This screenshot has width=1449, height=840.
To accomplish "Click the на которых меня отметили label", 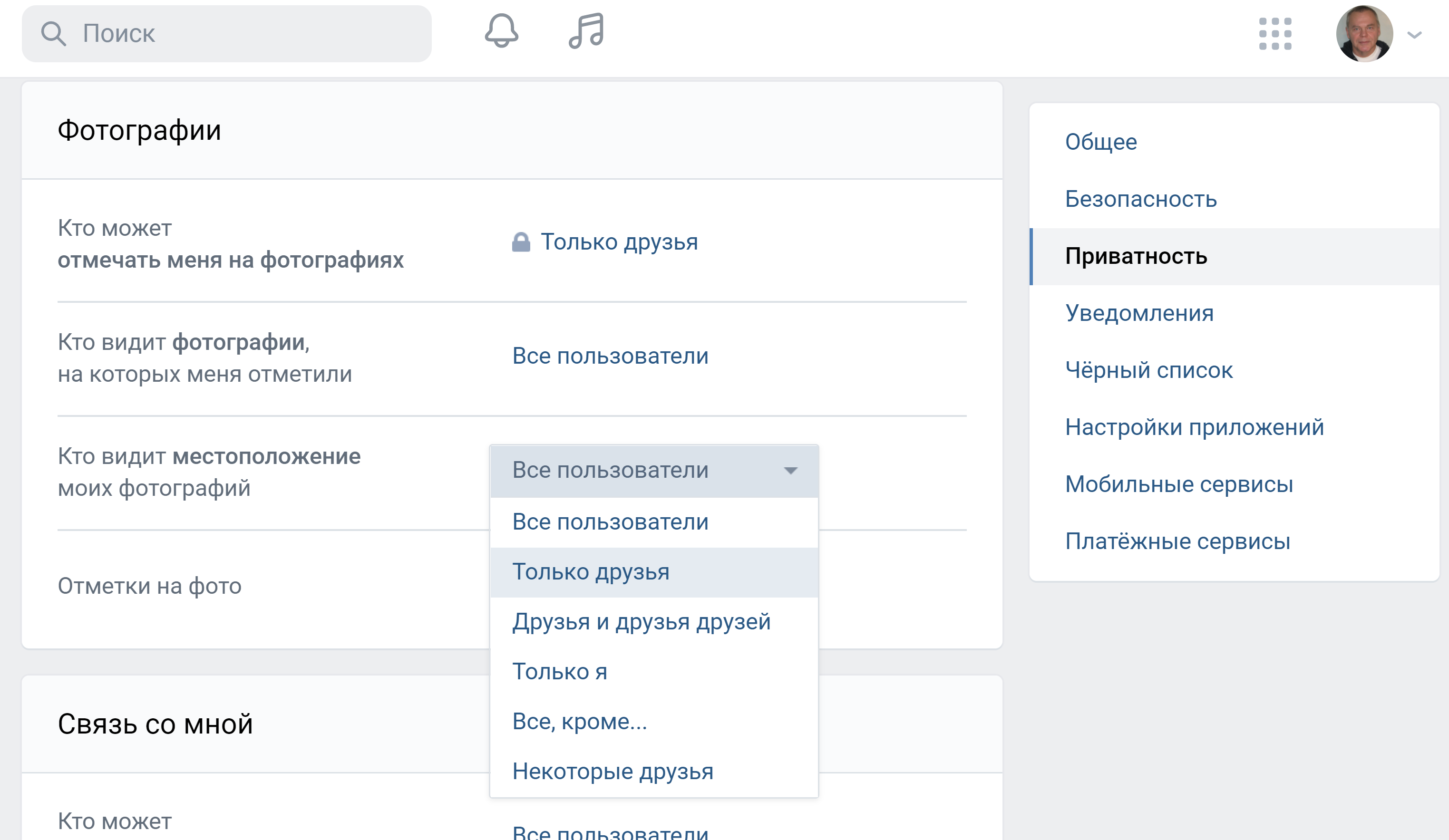I will 204,374.
